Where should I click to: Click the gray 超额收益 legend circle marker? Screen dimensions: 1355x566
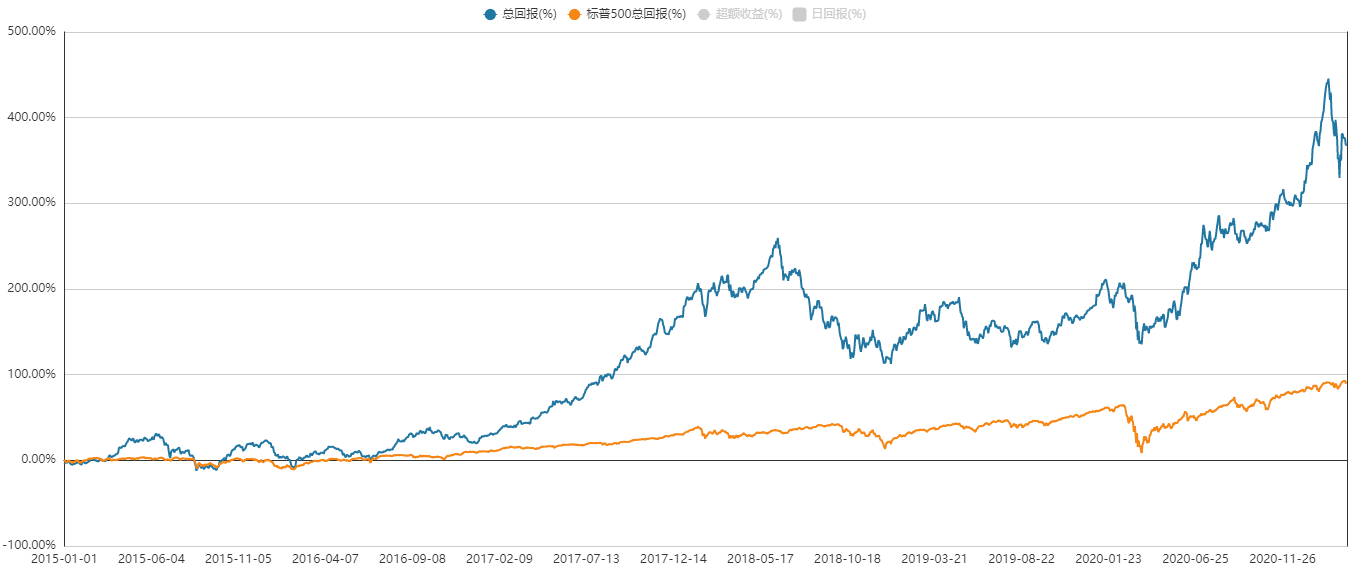[x=703, y=14]
